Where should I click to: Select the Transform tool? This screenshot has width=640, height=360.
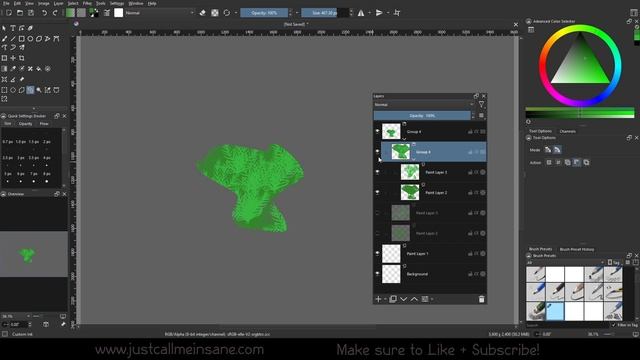pos(4,58)
